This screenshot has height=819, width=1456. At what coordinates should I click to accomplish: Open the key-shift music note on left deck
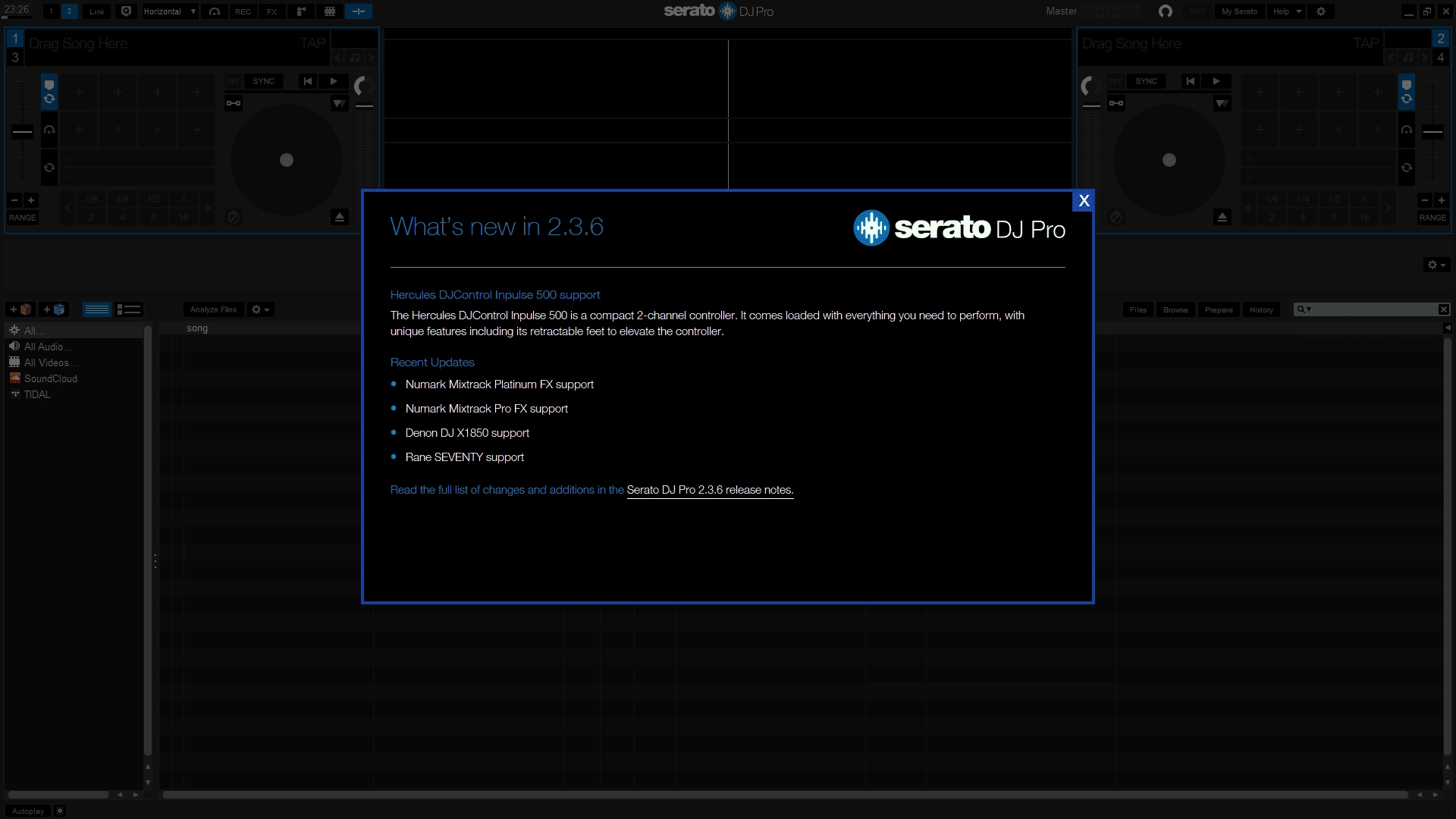[x=355, y=58]
